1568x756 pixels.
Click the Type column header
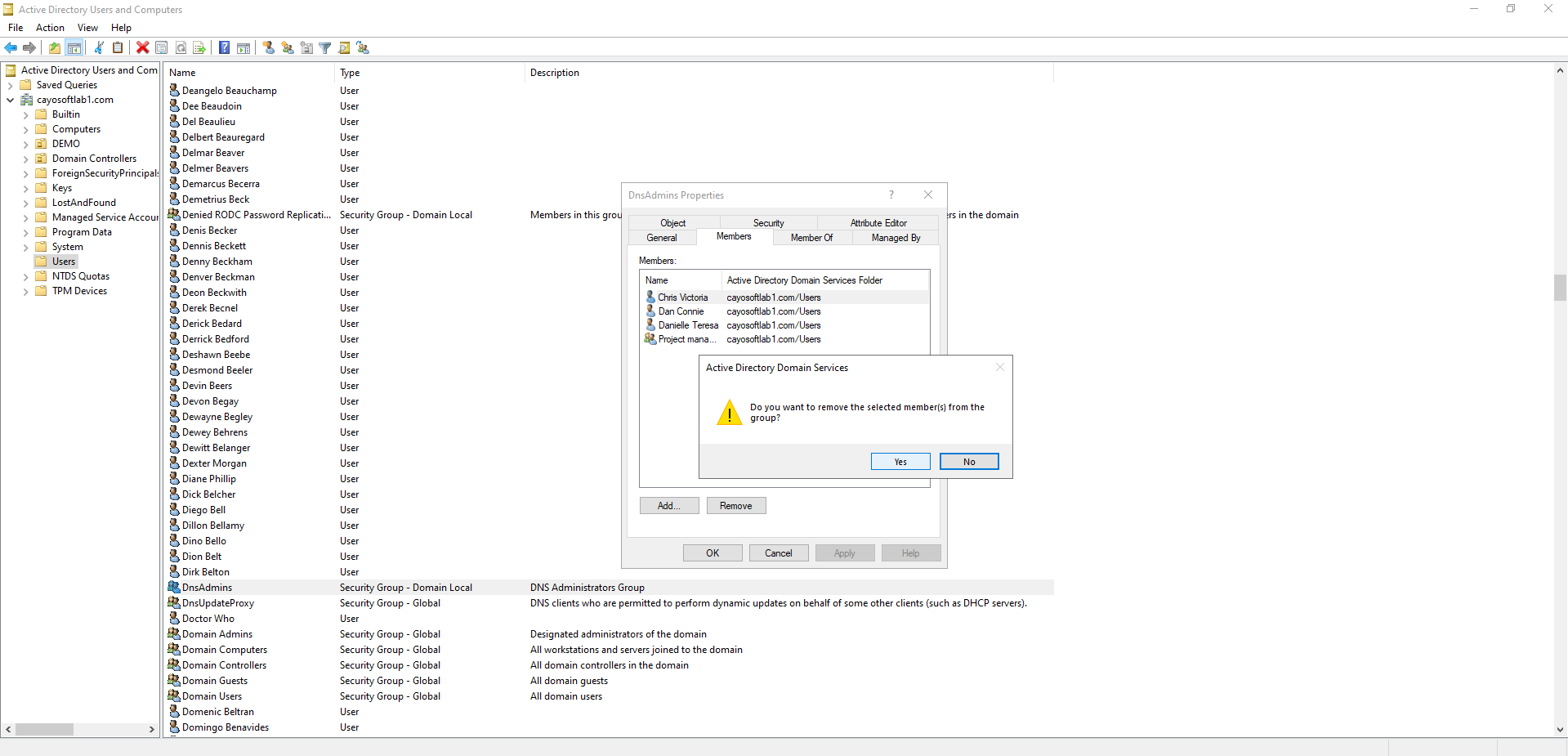pyautogui.click(x=350, y=73)
